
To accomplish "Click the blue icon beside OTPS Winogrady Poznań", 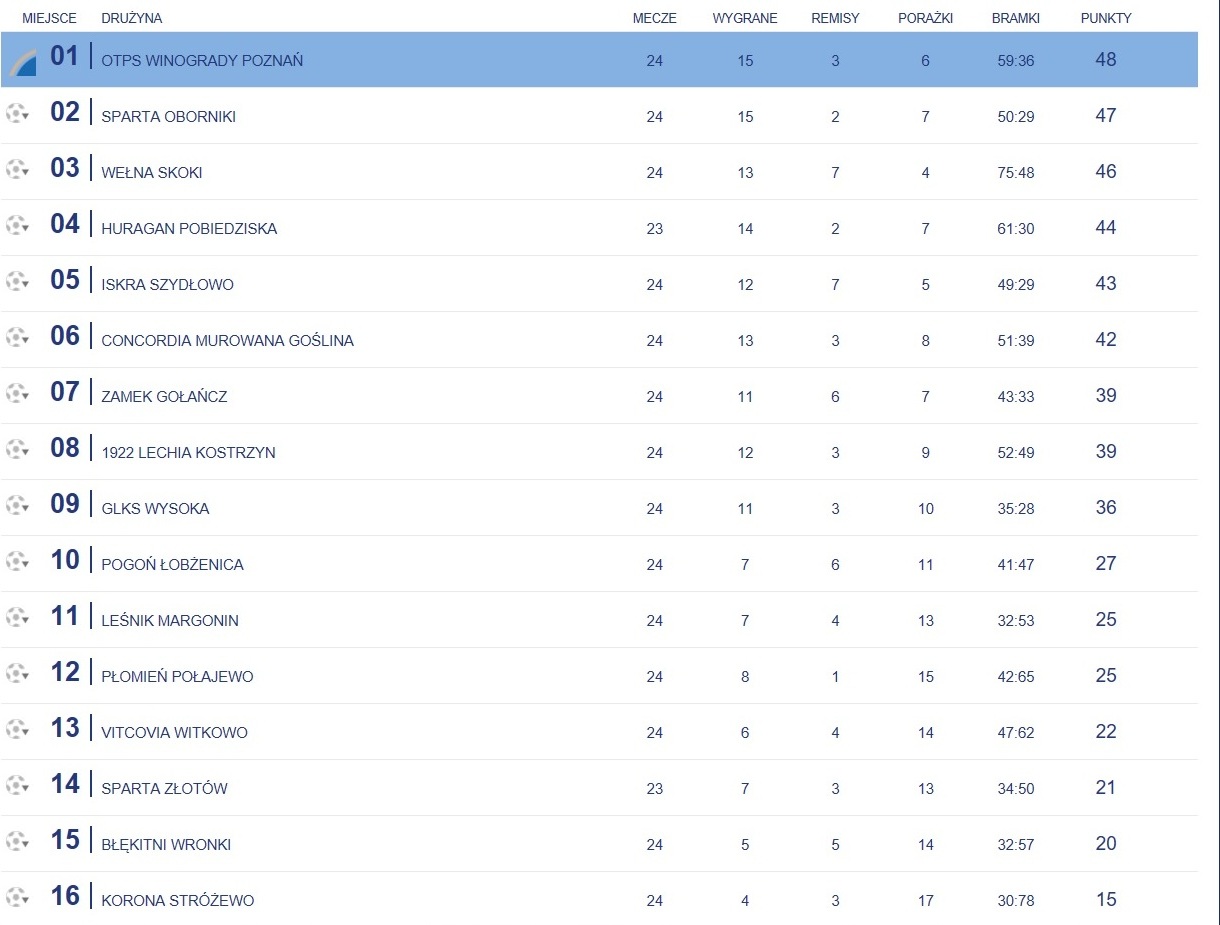I will pos(23,63).
